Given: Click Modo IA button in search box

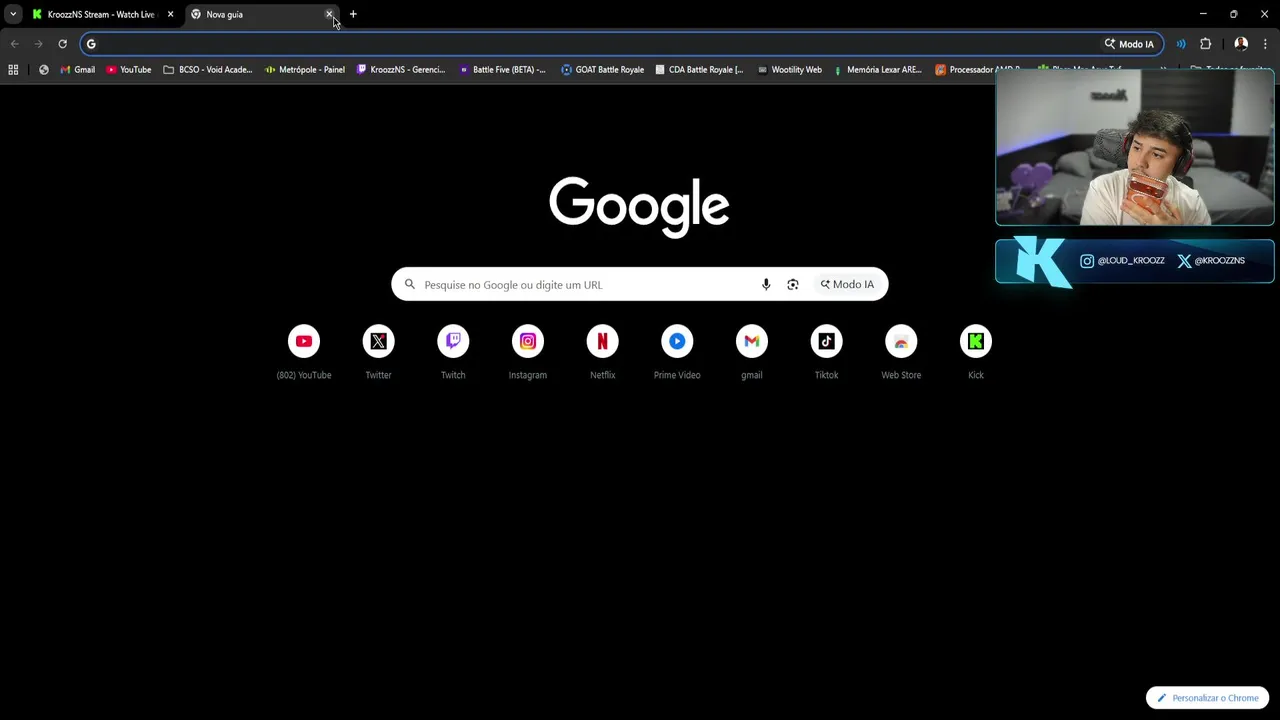Looking at the screenshot, I should [x=847, y=285].
